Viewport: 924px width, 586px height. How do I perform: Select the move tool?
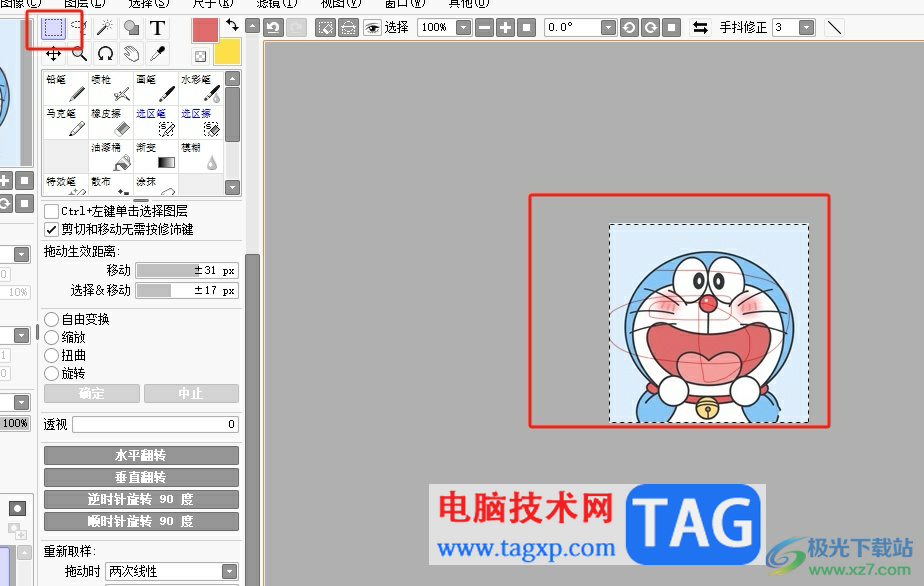click(53, 54)
